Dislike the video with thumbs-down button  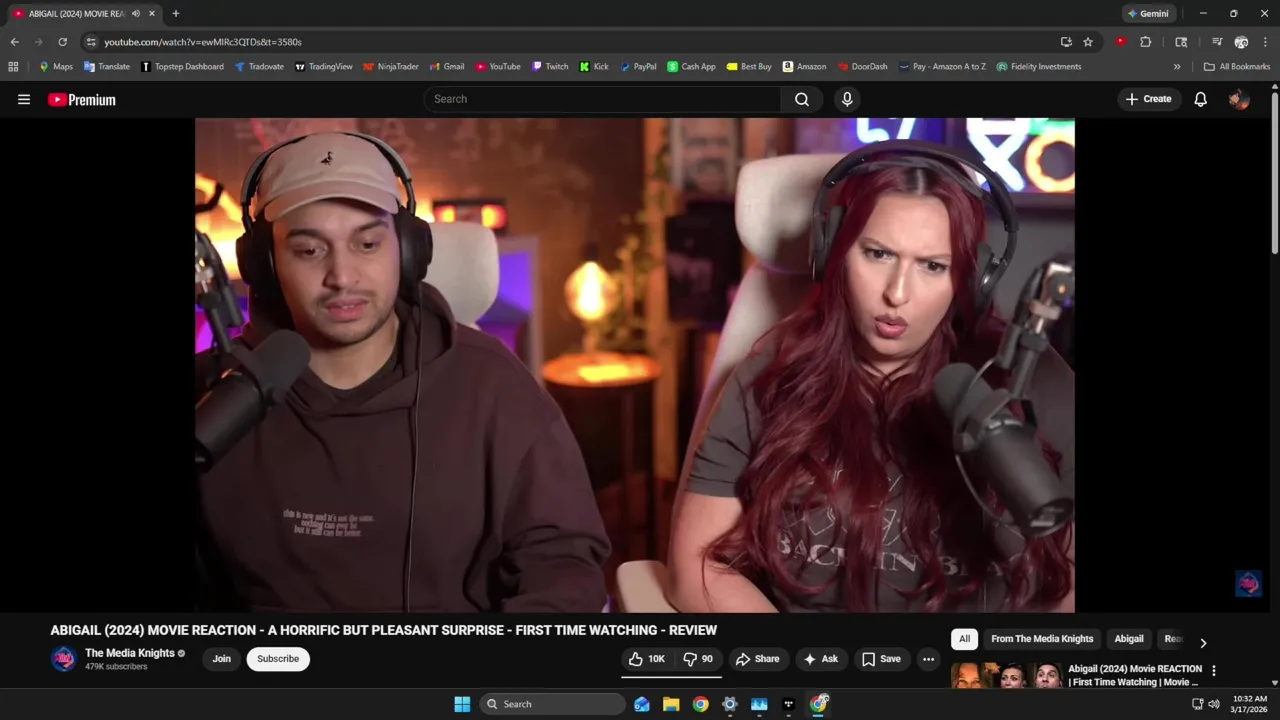click(698, 659)
